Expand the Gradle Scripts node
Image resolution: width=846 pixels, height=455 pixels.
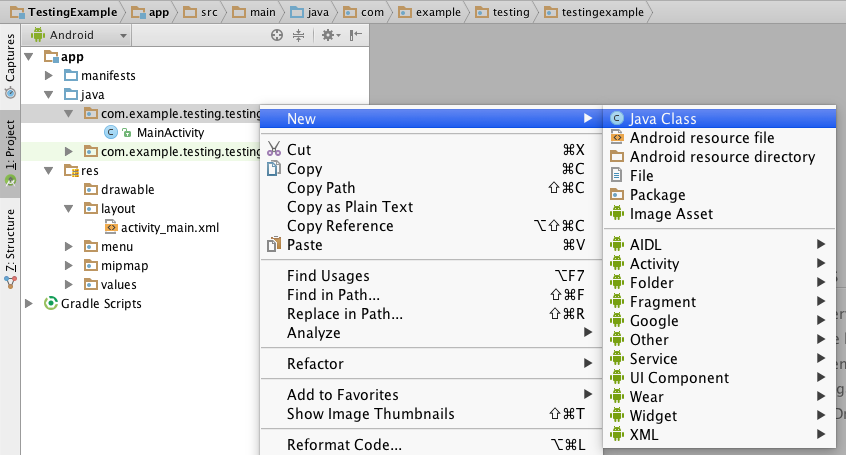pos(30,303)
